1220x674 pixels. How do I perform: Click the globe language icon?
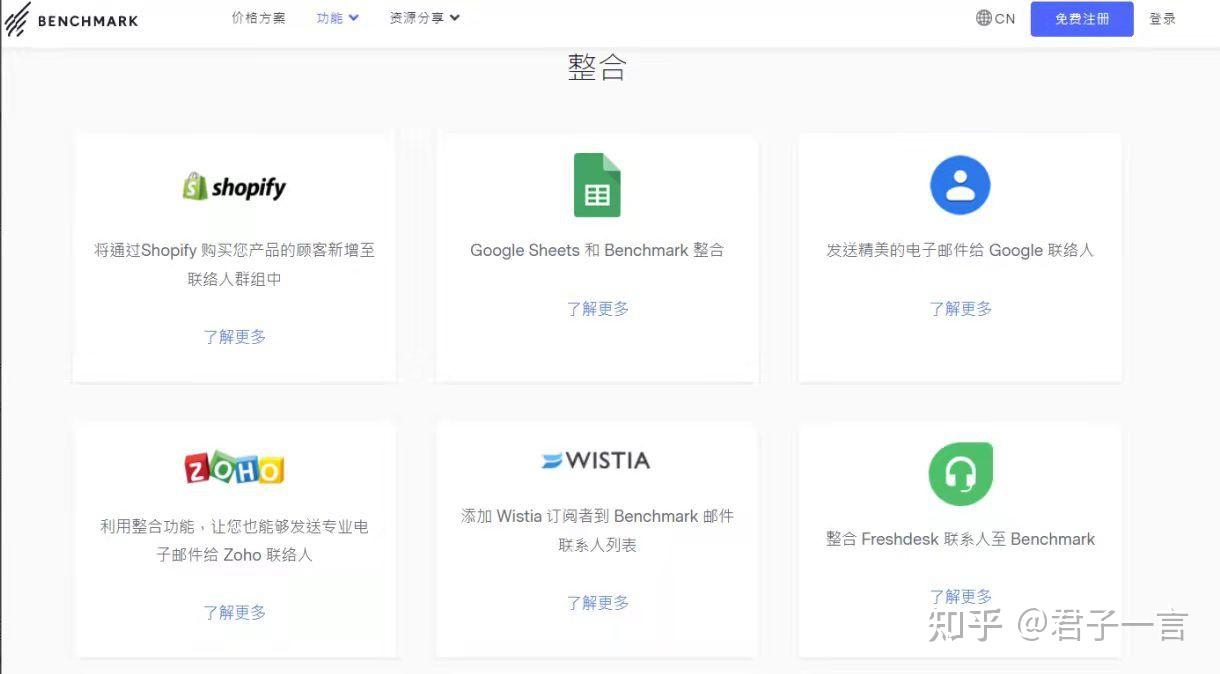(984, 18)
